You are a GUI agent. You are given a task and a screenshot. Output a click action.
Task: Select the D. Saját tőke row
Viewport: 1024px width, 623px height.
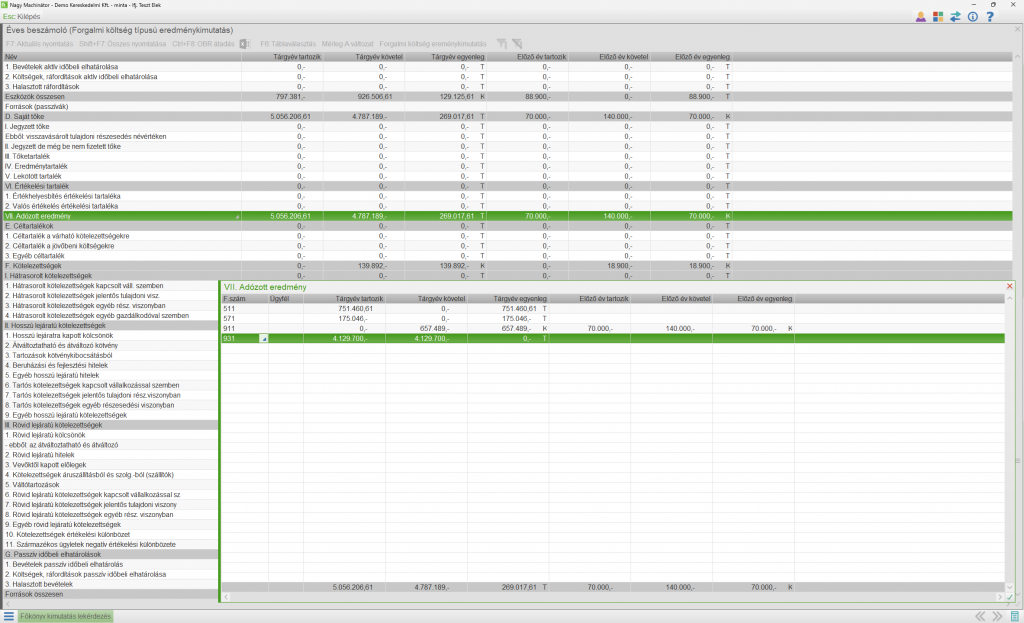(507, 116)
